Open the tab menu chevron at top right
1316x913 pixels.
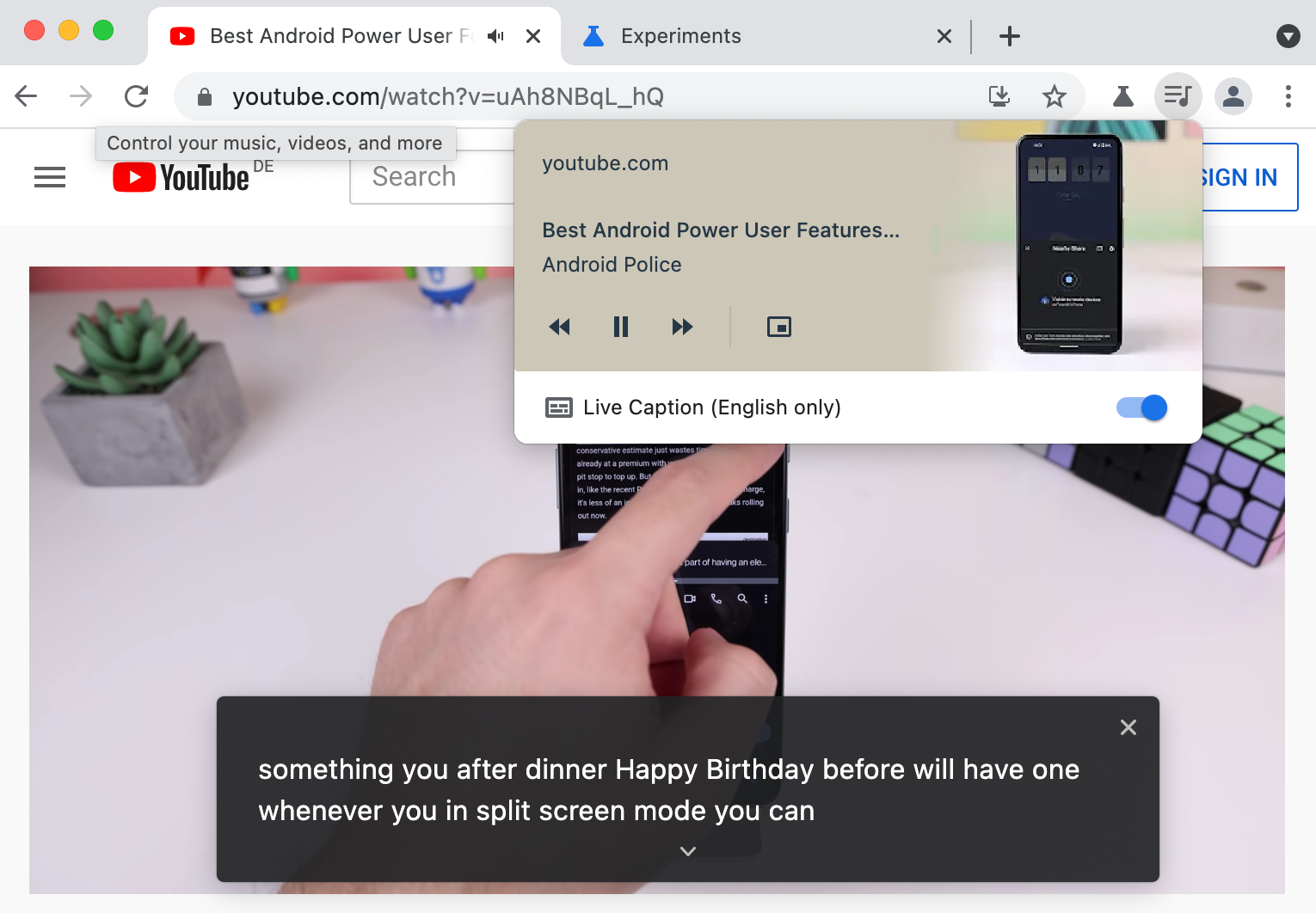[1288, 35]
